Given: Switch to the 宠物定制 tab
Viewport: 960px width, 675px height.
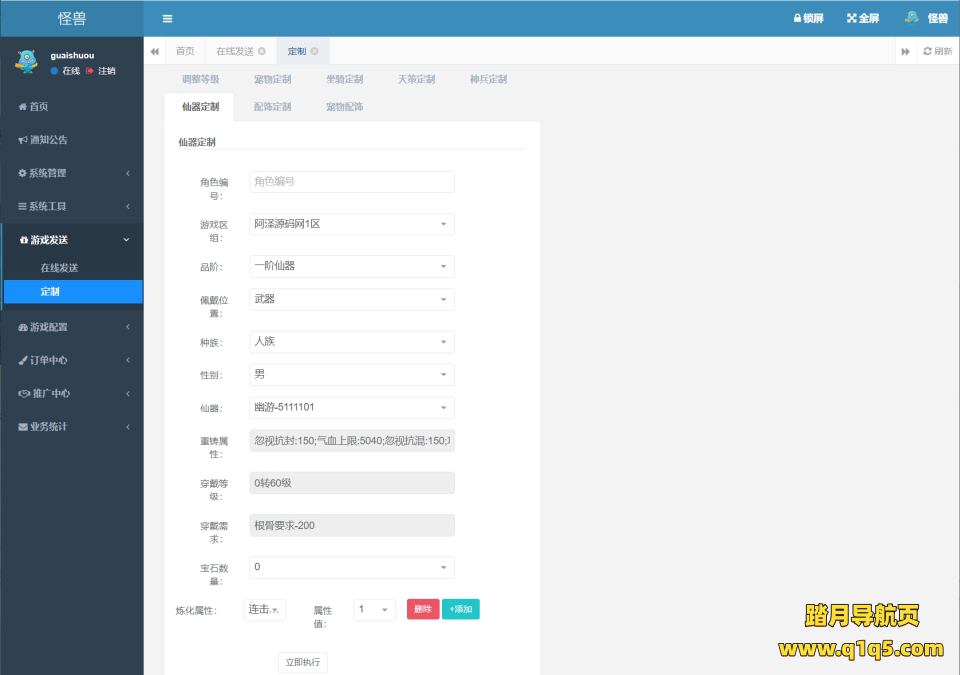Looking at the screenshot, I should [272, 79].
